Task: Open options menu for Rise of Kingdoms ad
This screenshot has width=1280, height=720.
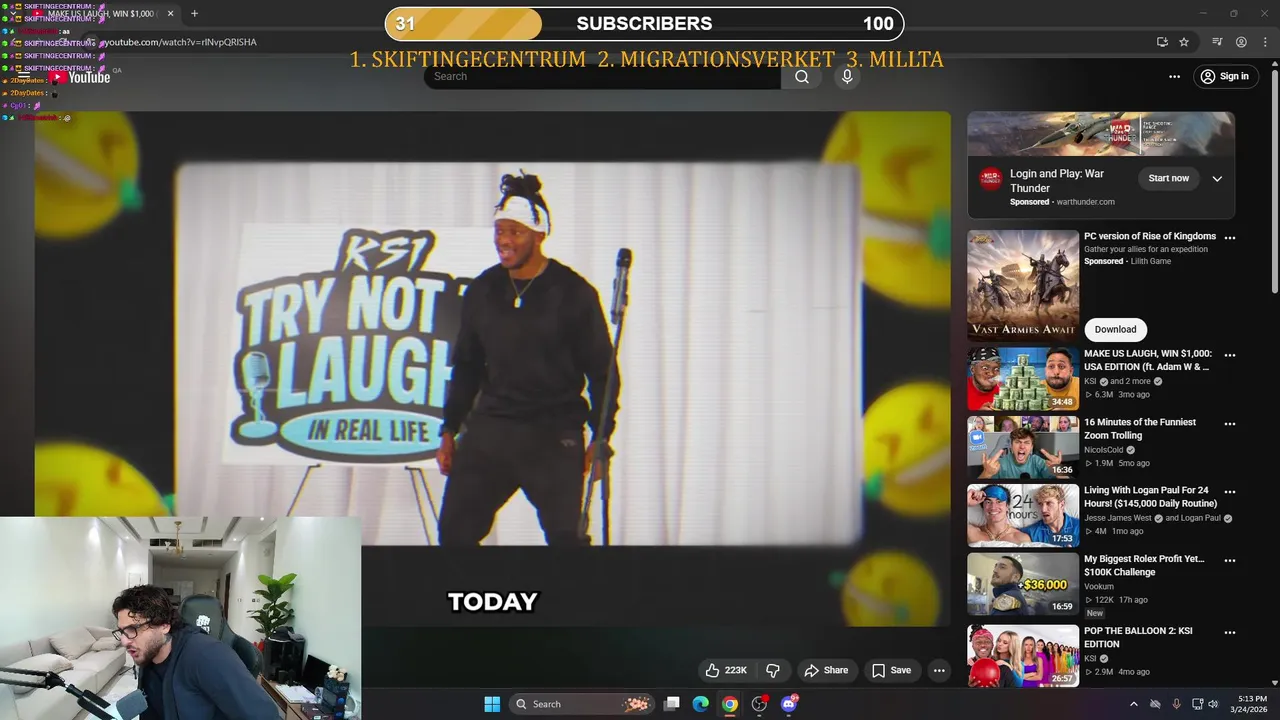Action: (1230, 238)
